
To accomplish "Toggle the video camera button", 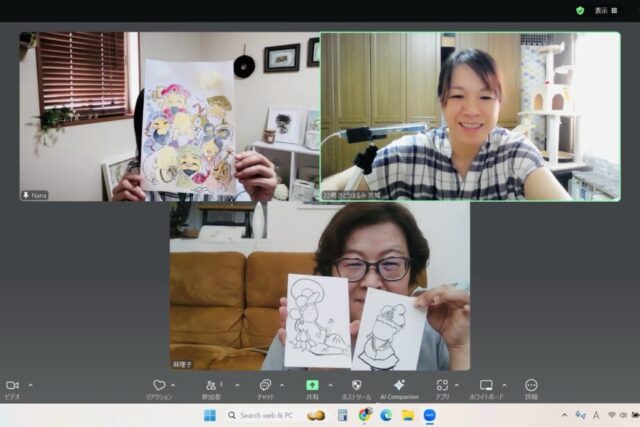I will pos(12,386).
